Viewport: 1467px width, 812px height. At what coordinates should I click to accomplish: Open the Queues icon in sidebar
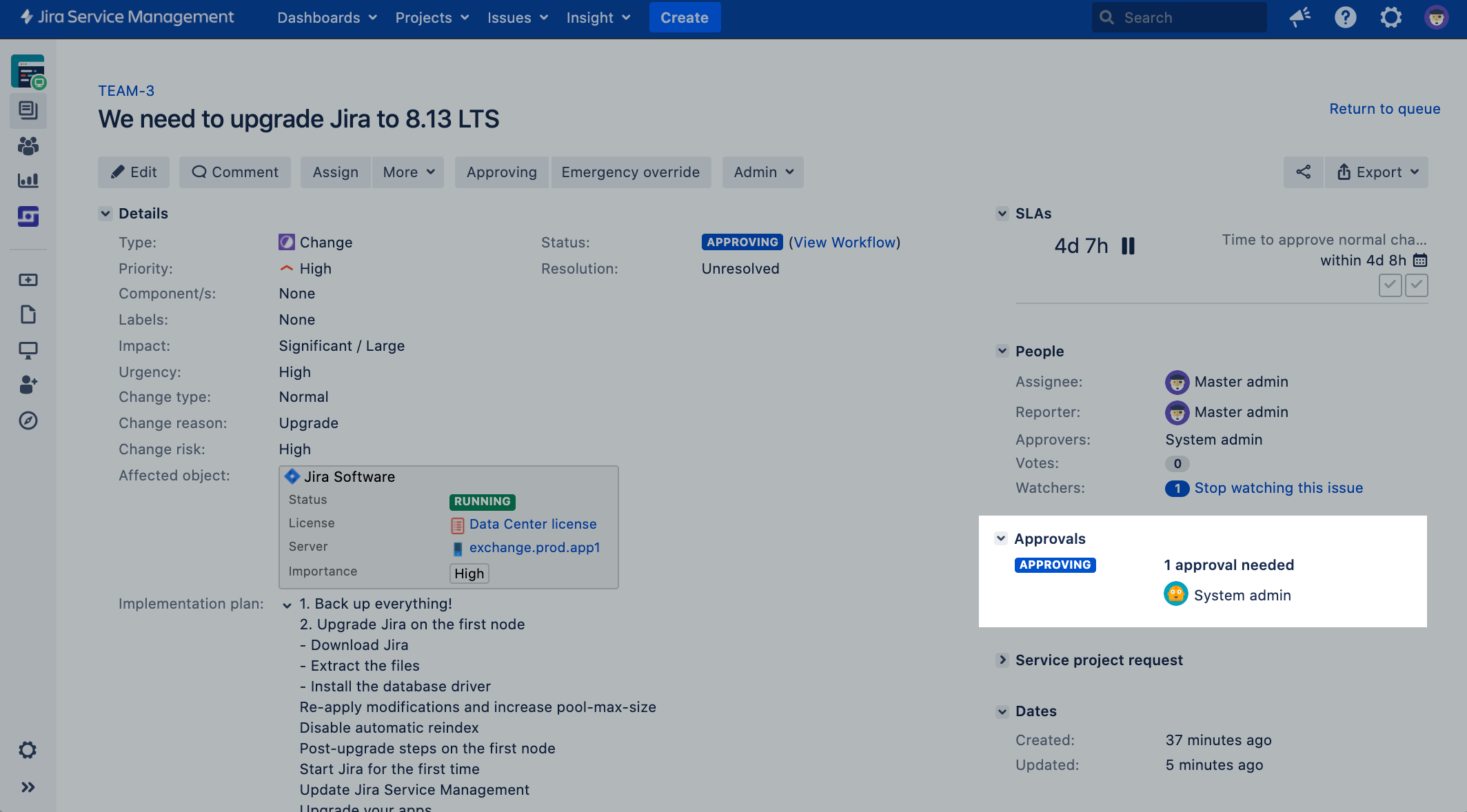point(28,110)
